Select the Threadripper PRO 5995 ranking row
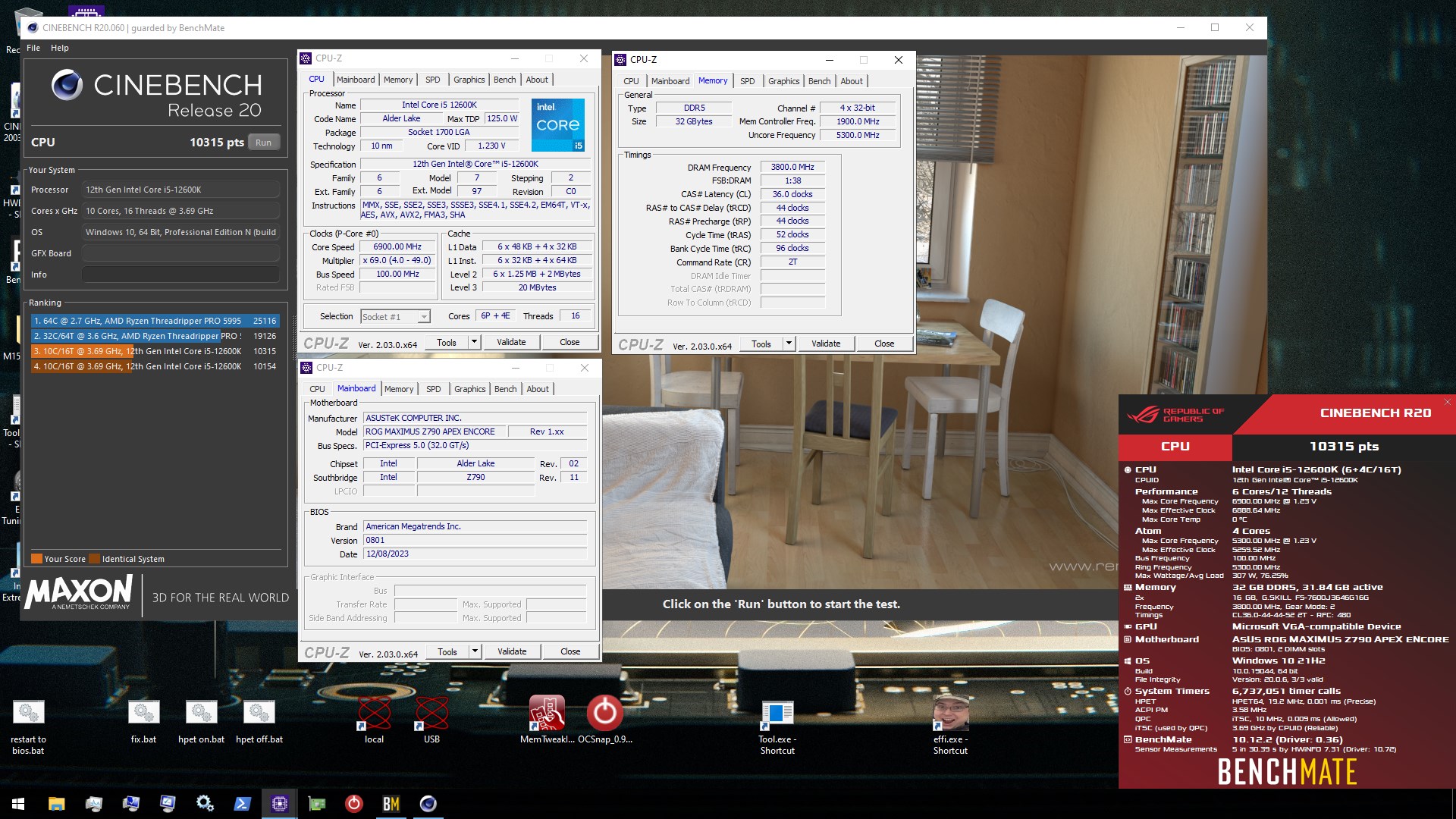Screen dimensions: 1456x819 [155, 321]
